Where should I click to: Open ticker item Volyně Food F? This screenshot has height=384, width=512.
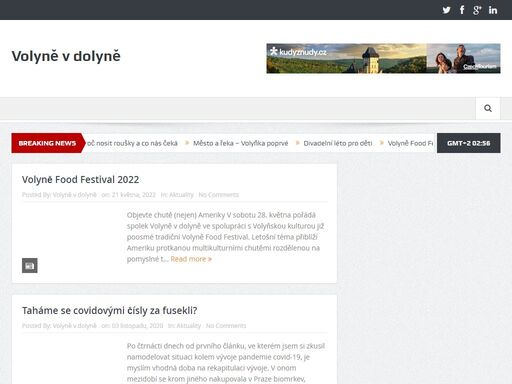(x=410, y=143)
